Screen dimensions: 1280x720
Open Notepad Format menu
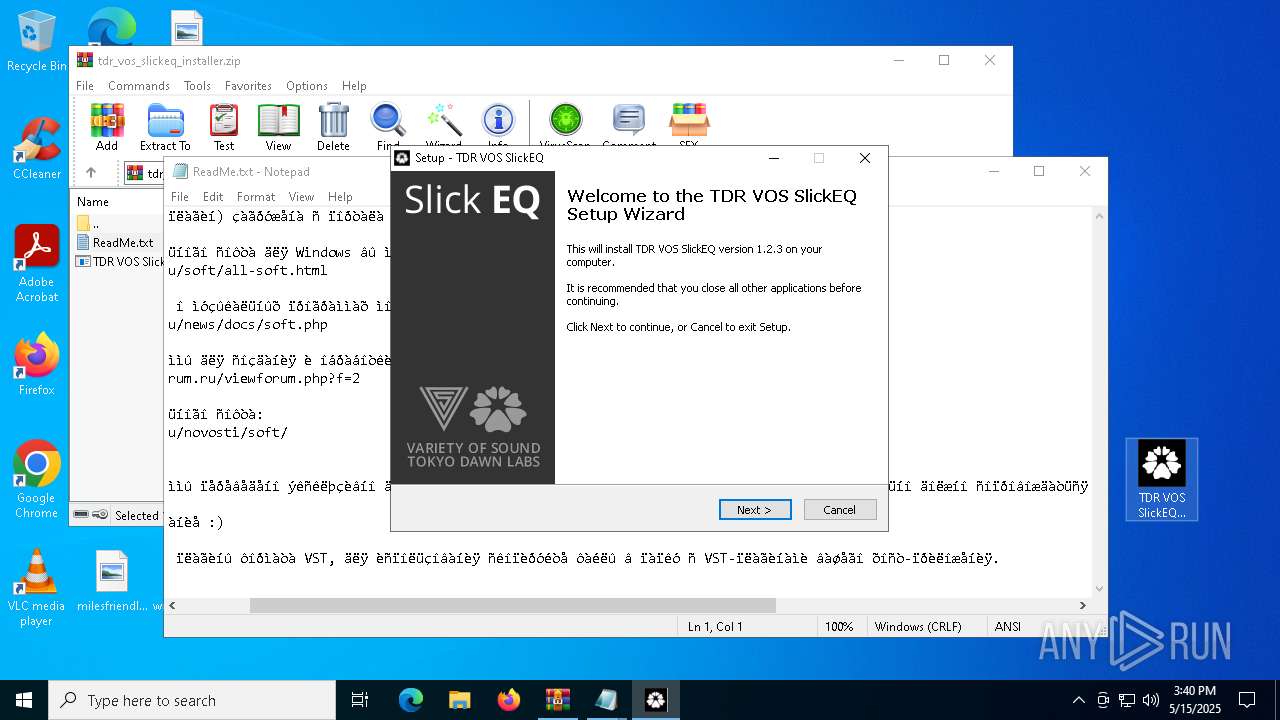[256, 197]
